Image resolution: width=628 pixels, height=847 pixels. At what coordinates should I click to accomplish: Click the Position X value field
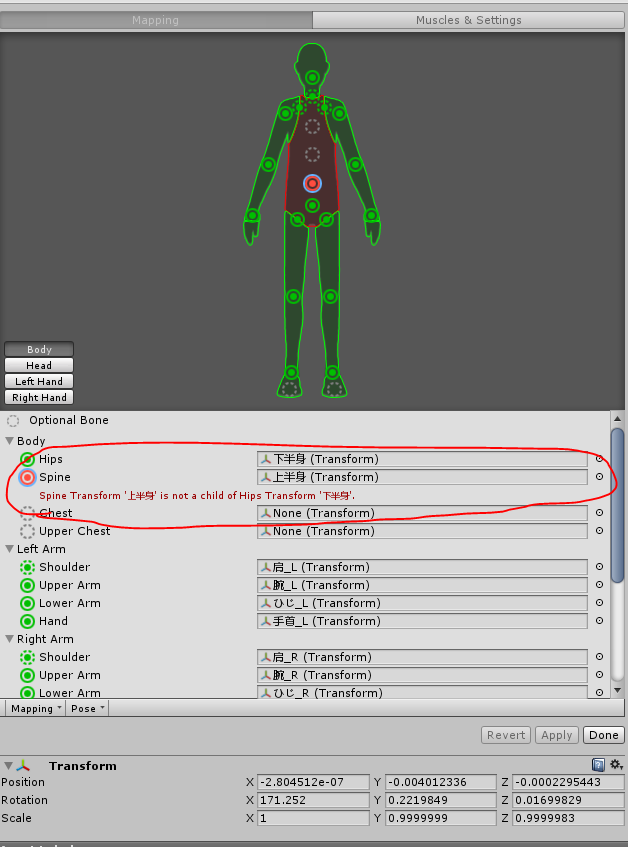313,782
